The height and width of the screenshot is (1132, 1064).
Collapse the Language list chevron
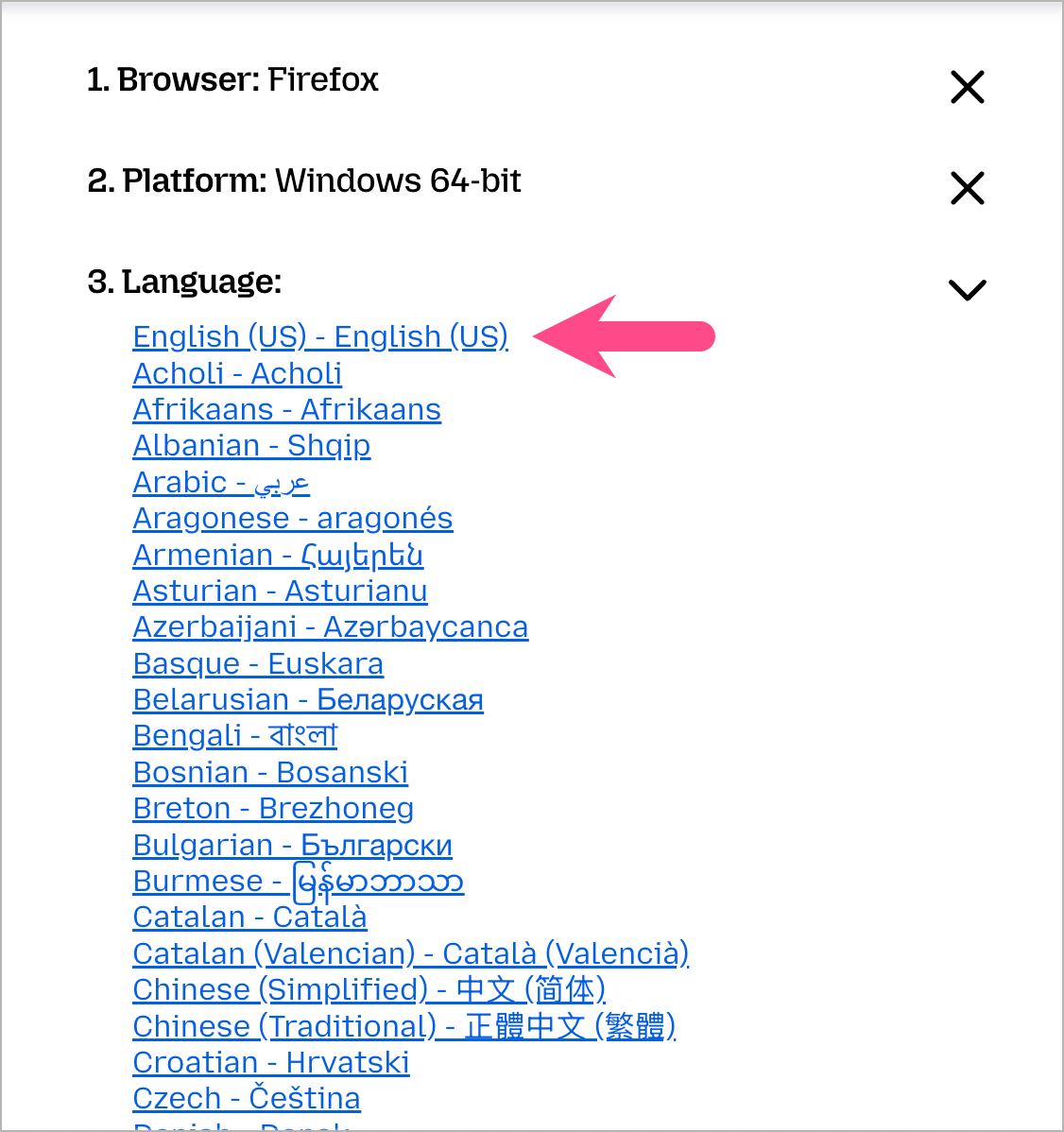point(967,289)
